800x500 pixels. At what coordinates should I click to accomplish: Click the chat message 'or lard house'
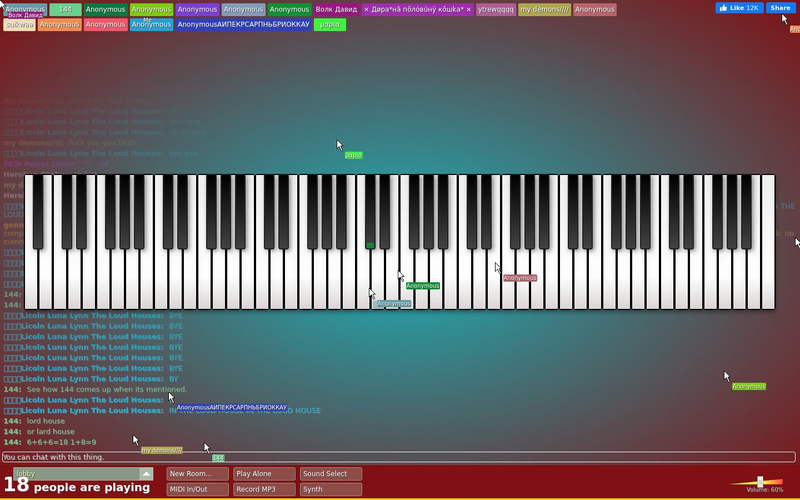click(51, 432)
